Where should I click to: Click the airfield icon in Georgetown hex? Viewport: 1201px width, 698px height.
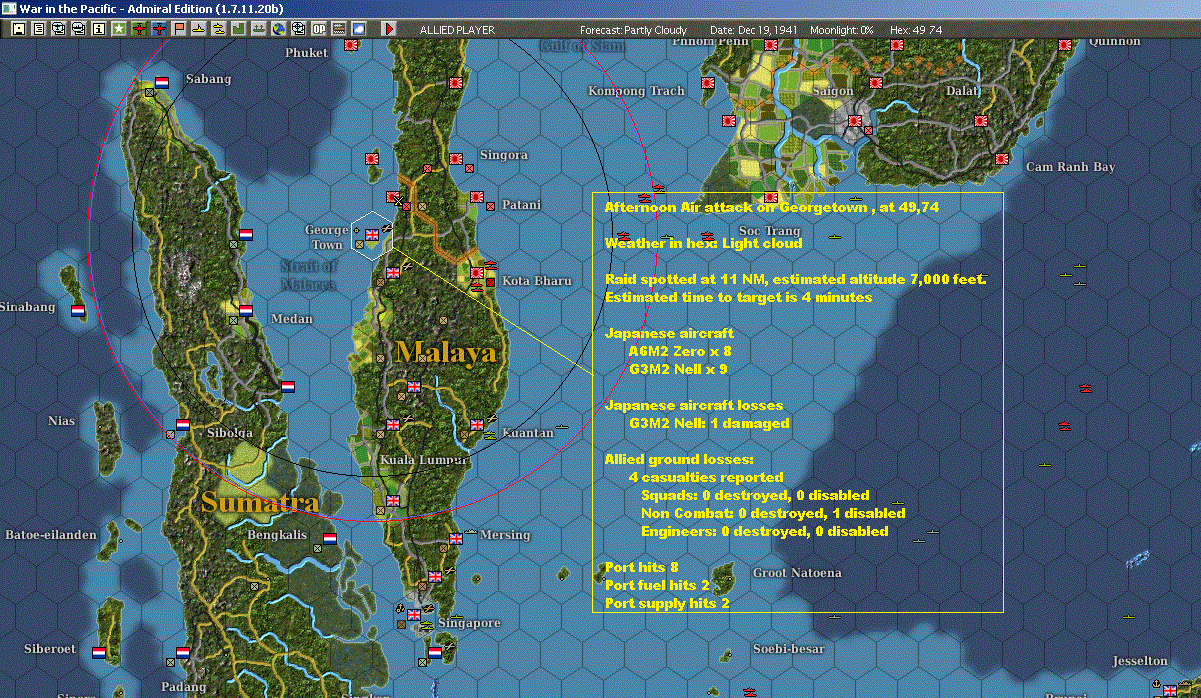[386, 230]
